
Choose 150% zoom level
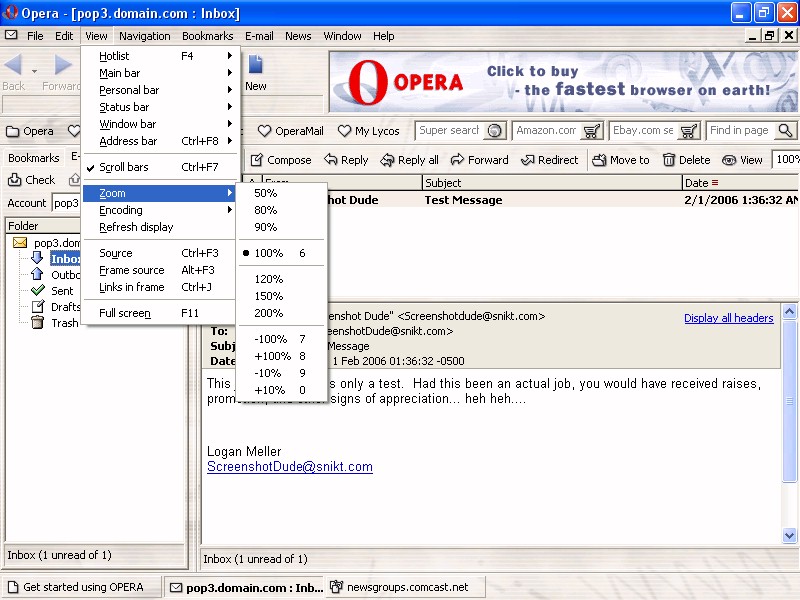(x=268, y=296)
